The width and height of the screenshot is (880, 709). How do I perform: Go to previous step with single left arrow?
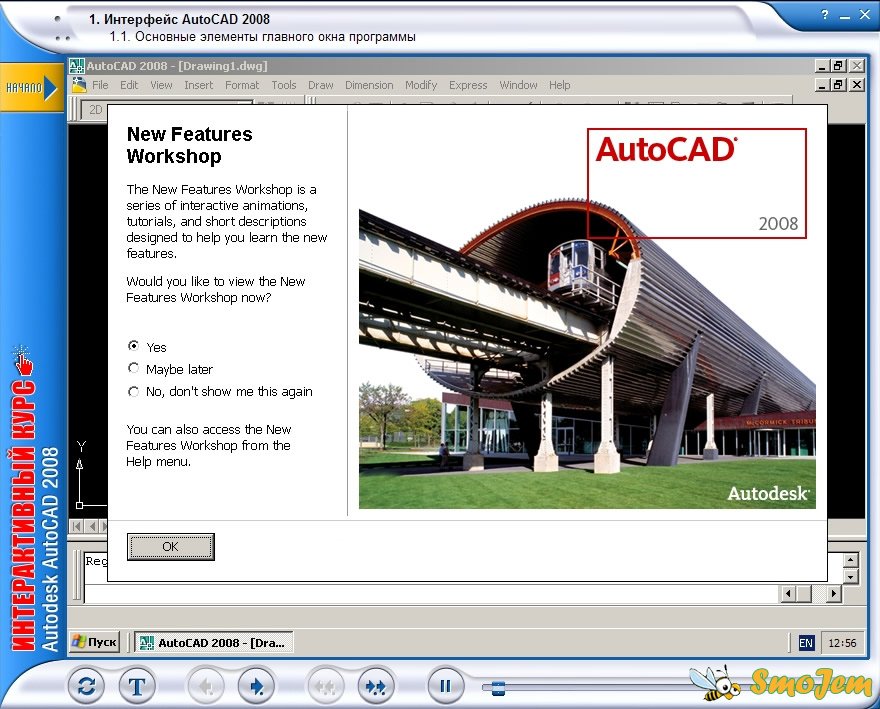point(205,685)
